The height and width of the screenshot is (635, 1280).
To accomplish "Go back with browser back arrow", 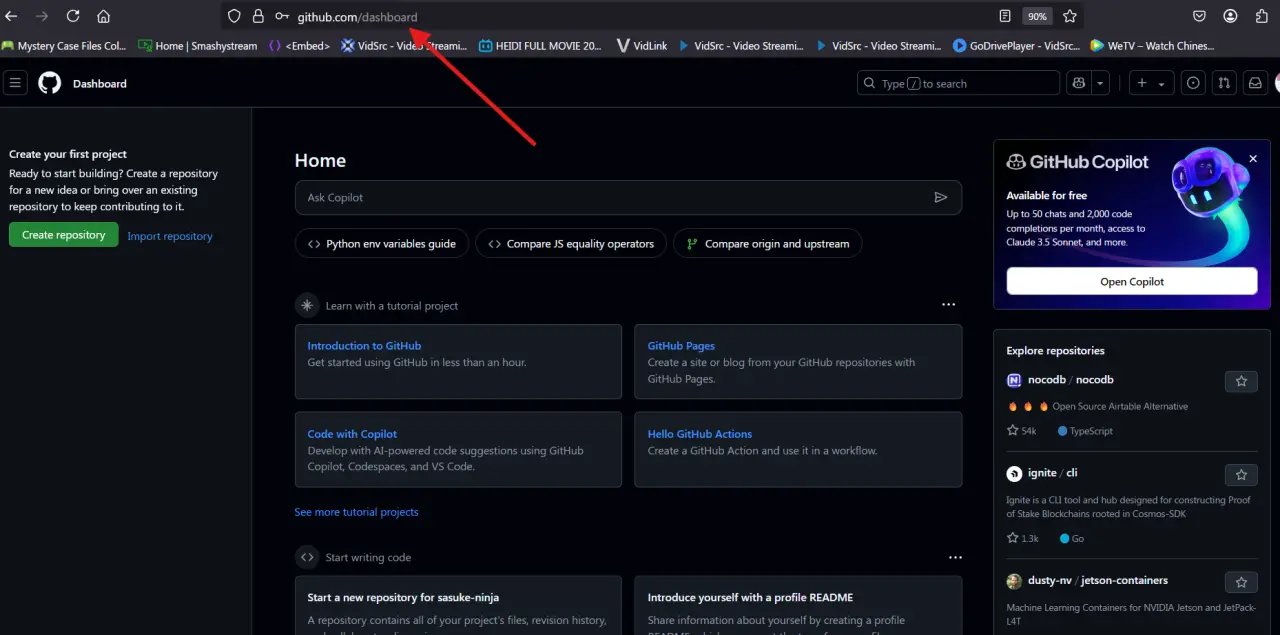I will click(x=12, y=16).
